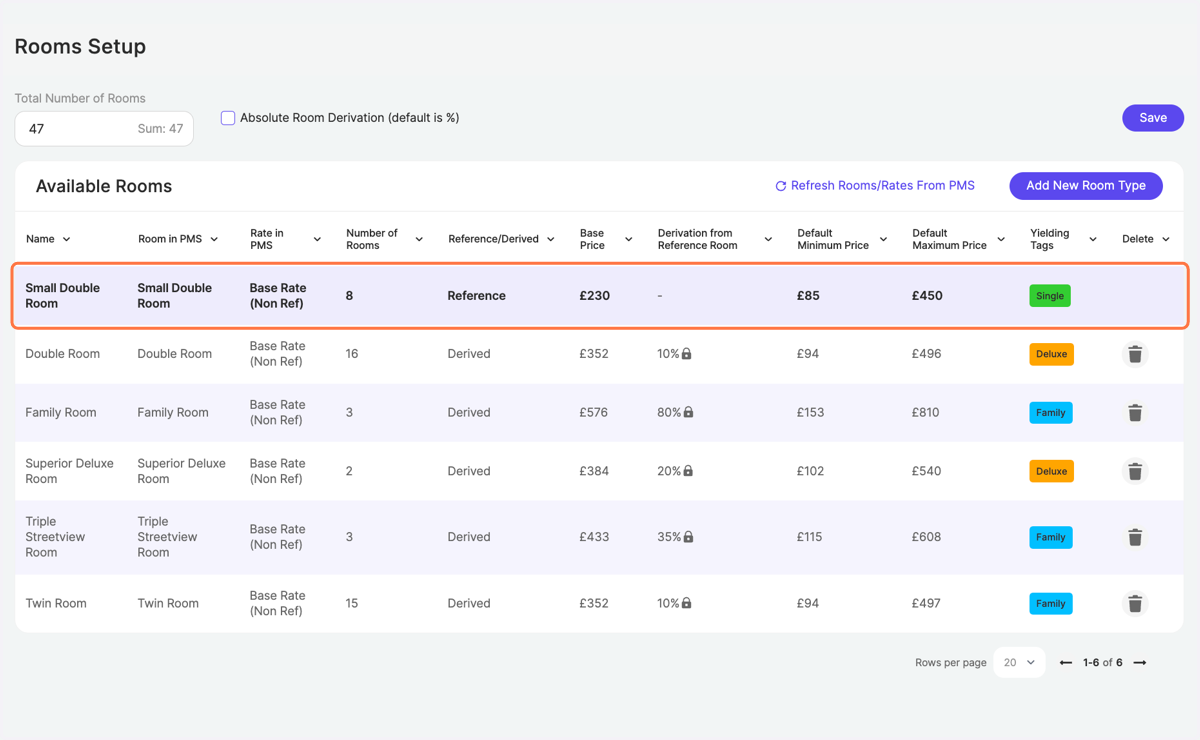Select Double Room name cell
Viewport: 1200px width, 740px height.
[63, 354]
